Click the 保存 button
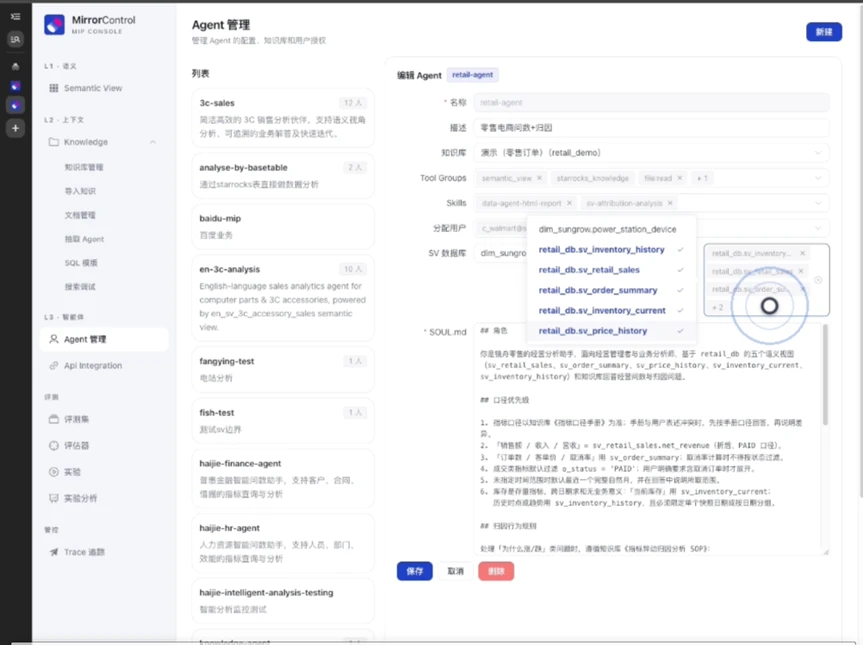The height and width of the screenshot is (645, 863). click(414, 571)
